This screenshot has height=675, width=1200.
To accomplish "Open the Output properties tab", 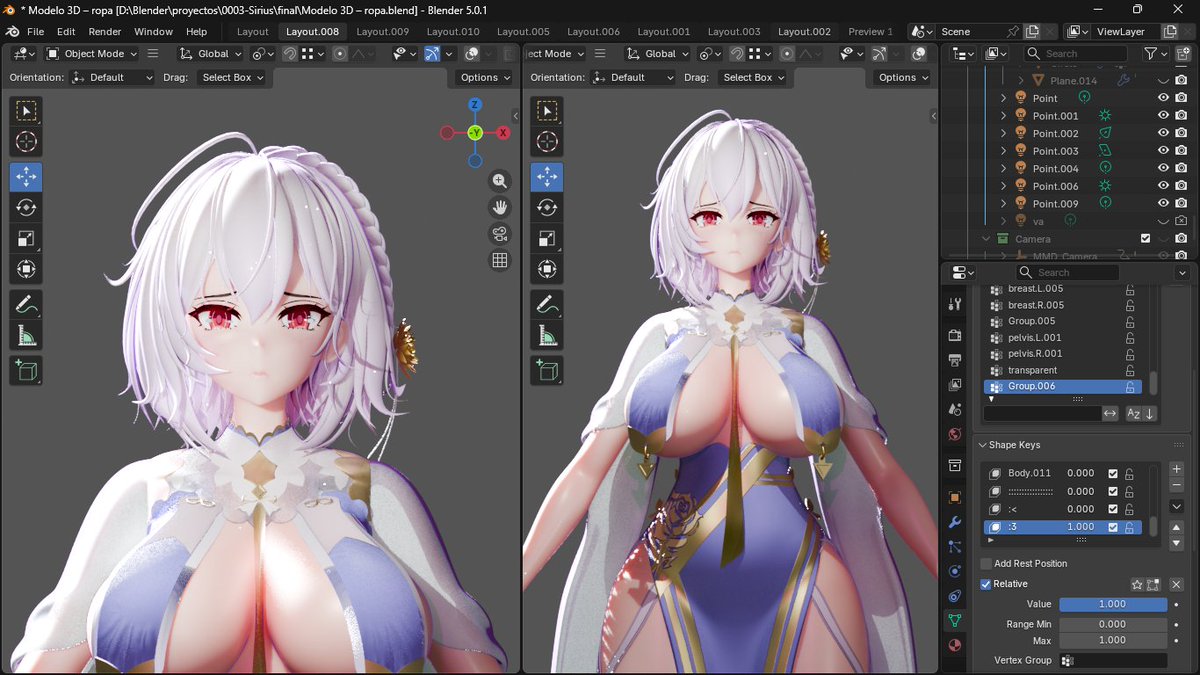I will pyautogui.click(x=955, y=360).
